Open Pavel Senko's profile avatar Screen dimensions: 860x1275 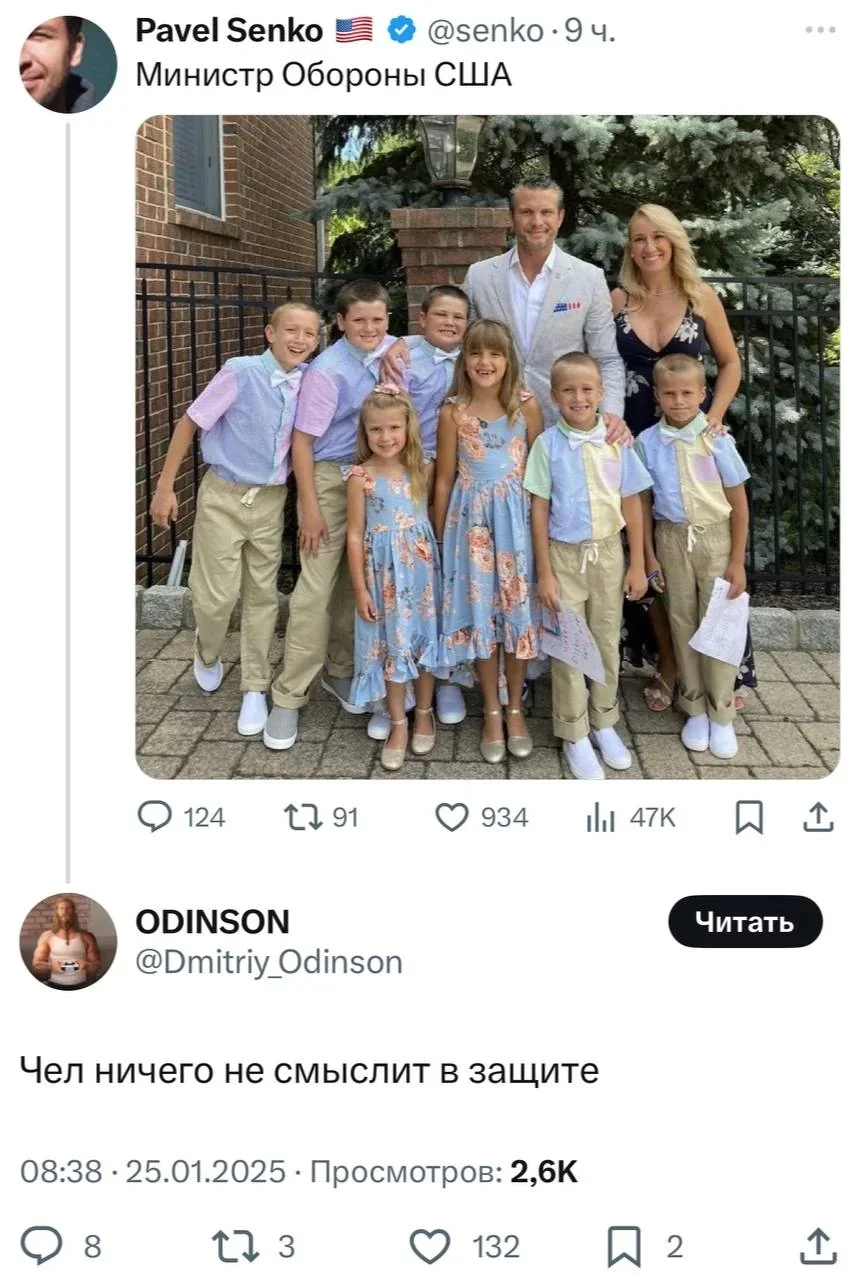[67, 64]
